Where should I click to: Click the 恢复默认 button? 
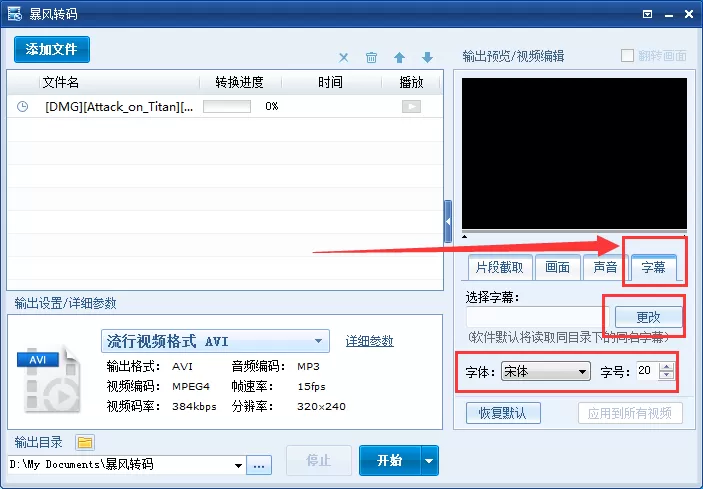coord(503,413)
